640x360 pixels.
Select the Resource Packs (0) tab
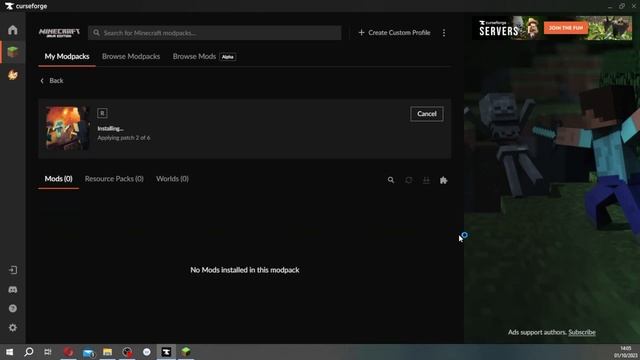(114, 179)
